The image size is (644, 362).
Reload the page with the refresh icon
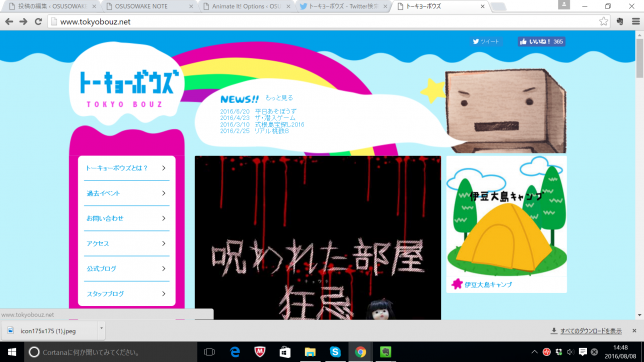pyautogui.click(x=38, y=21)
